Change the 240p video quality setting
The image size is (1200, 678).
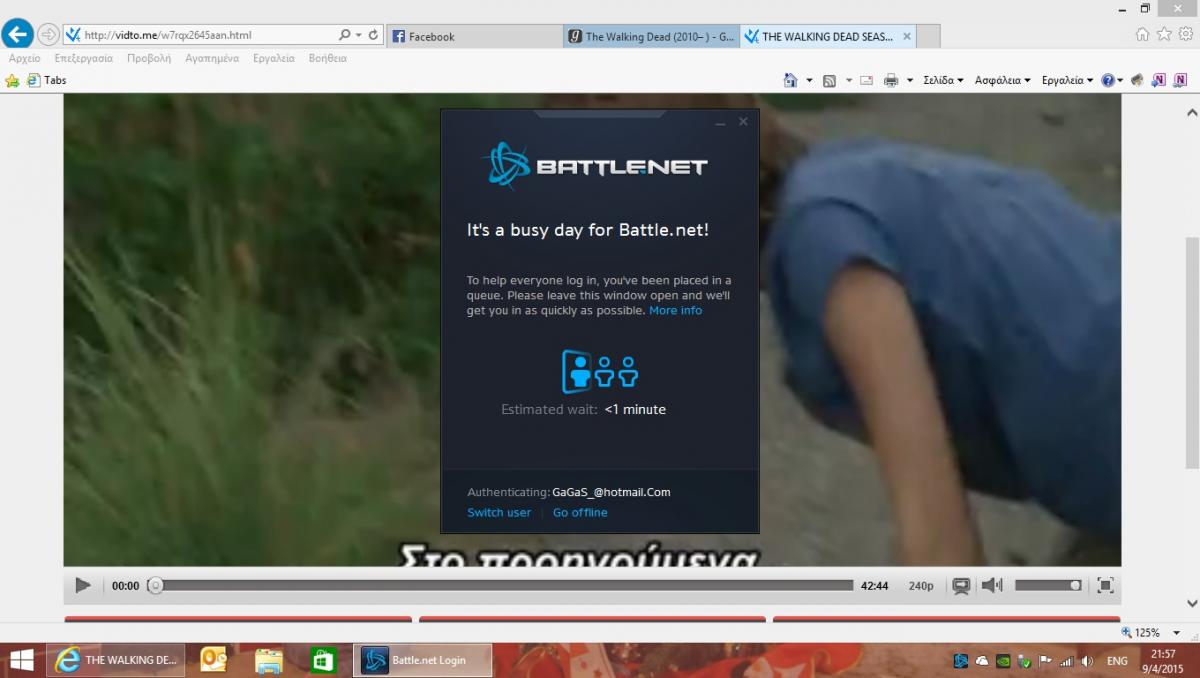pos(921,586)
